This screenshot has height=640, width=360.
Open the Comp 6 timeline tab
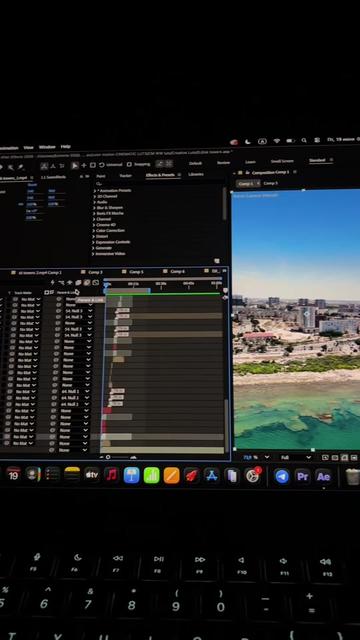click(x=177, y=271)
